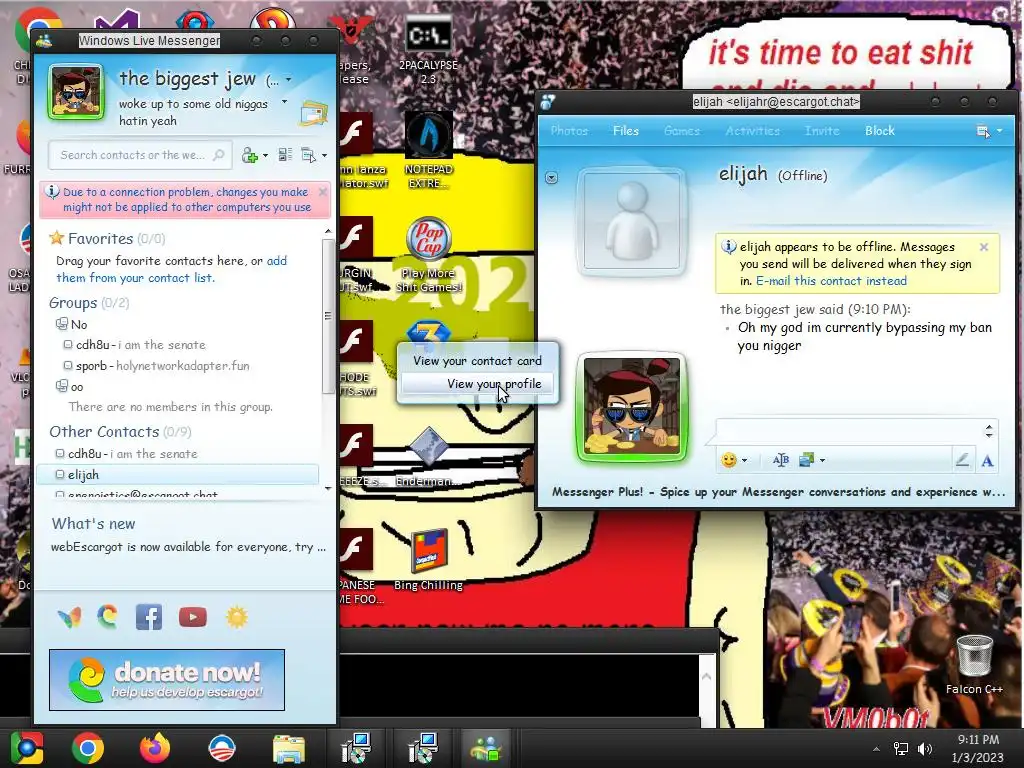
Task: Open the PopCap games desktop shortcut
Action: 428,255
